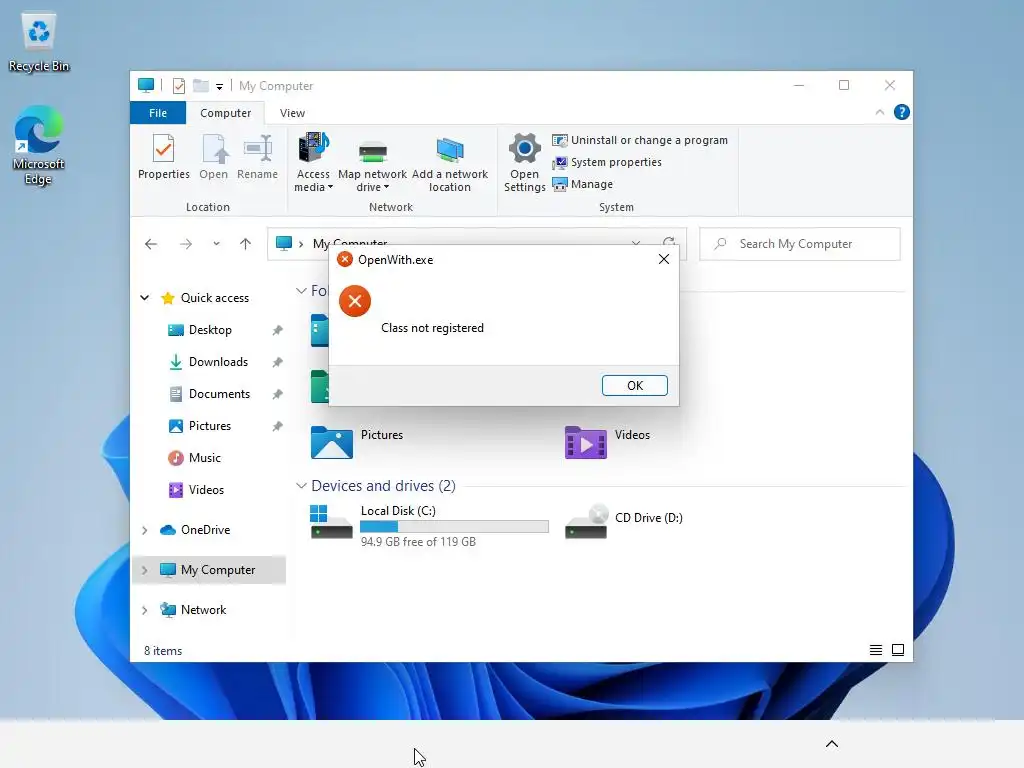Go back with the back arrow
Image resolution: width=1024 pixels, height=768 pixels.
tap(151, 244)
